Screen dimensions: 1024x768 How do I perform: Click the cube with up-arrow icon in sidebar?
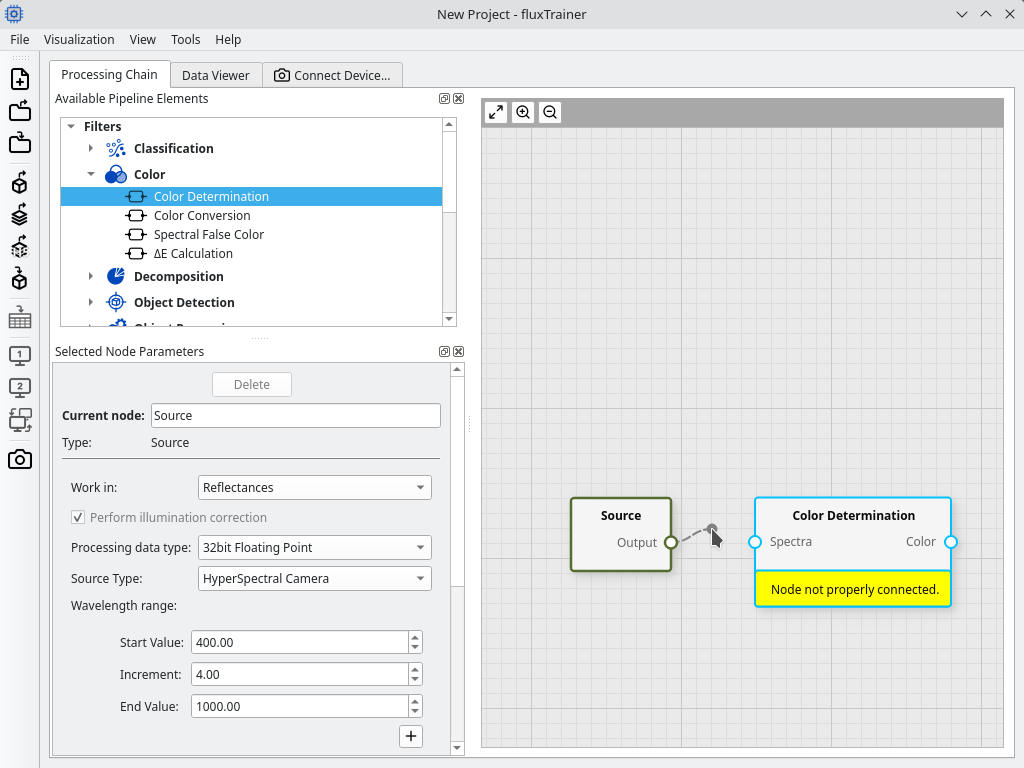click(20, 183)
